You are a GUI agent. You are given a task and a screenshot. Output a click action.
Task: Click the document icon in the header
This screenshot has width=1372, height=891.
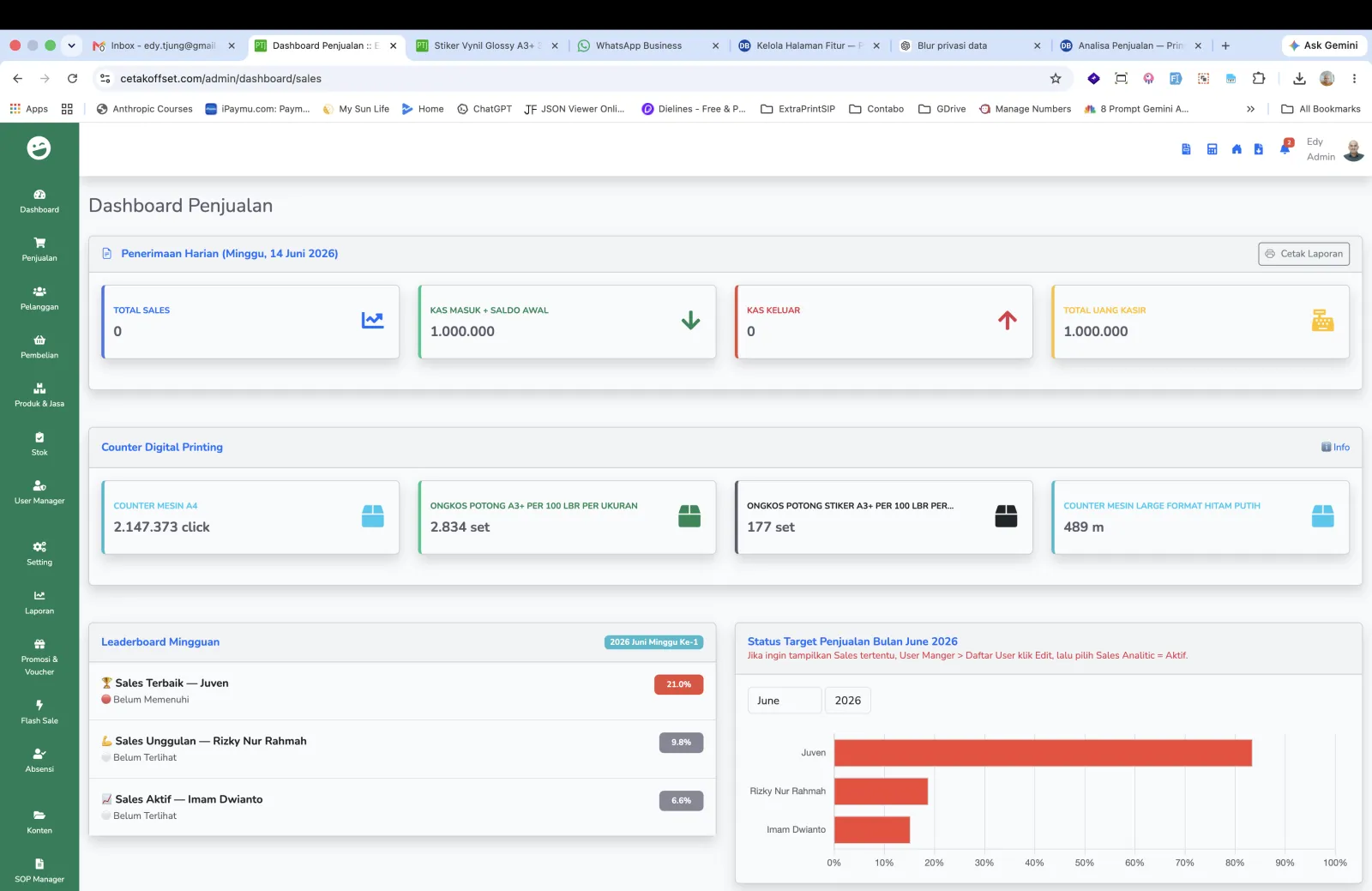1186,149
